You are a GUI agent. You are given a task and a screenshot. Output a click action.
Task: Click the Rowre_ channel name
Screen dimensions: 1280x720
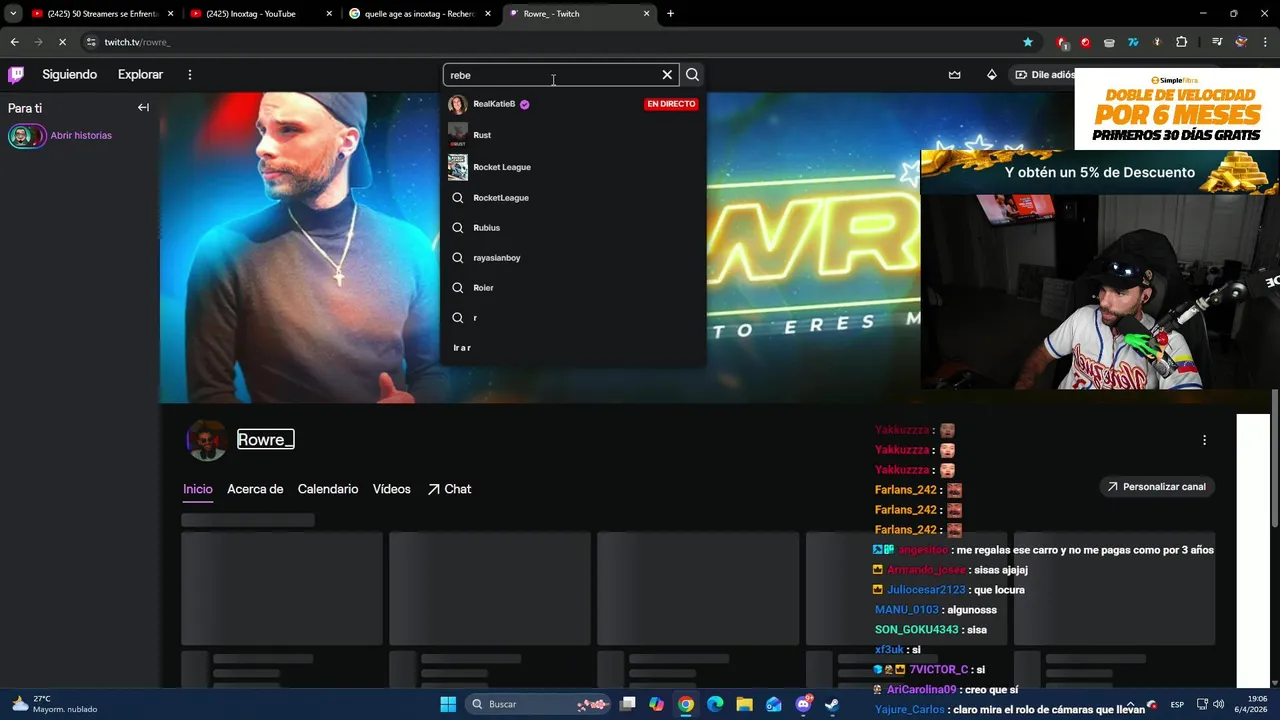(265, 440)
